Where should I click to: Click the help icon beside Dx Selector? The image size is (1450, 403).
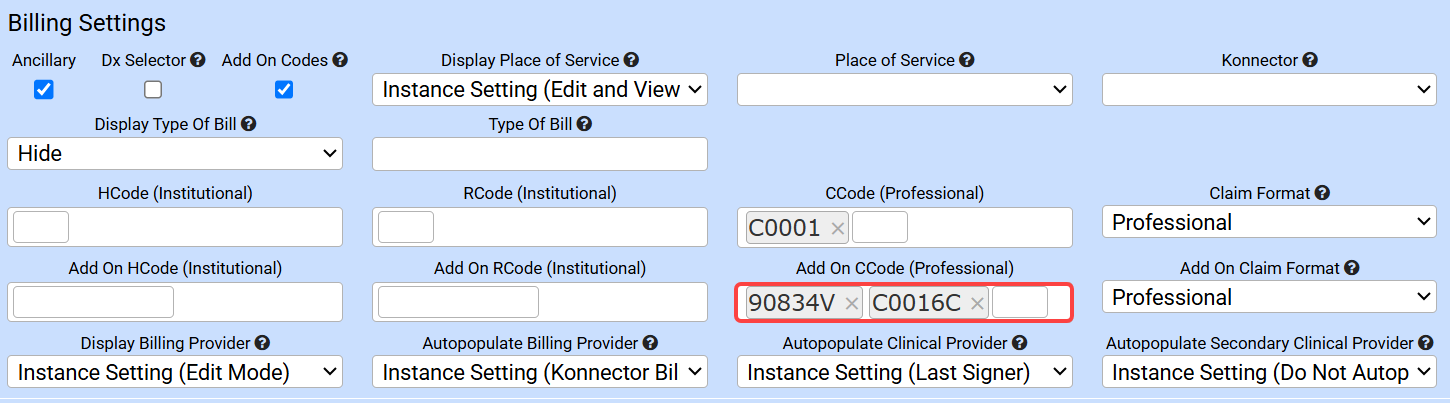[198, 61]
